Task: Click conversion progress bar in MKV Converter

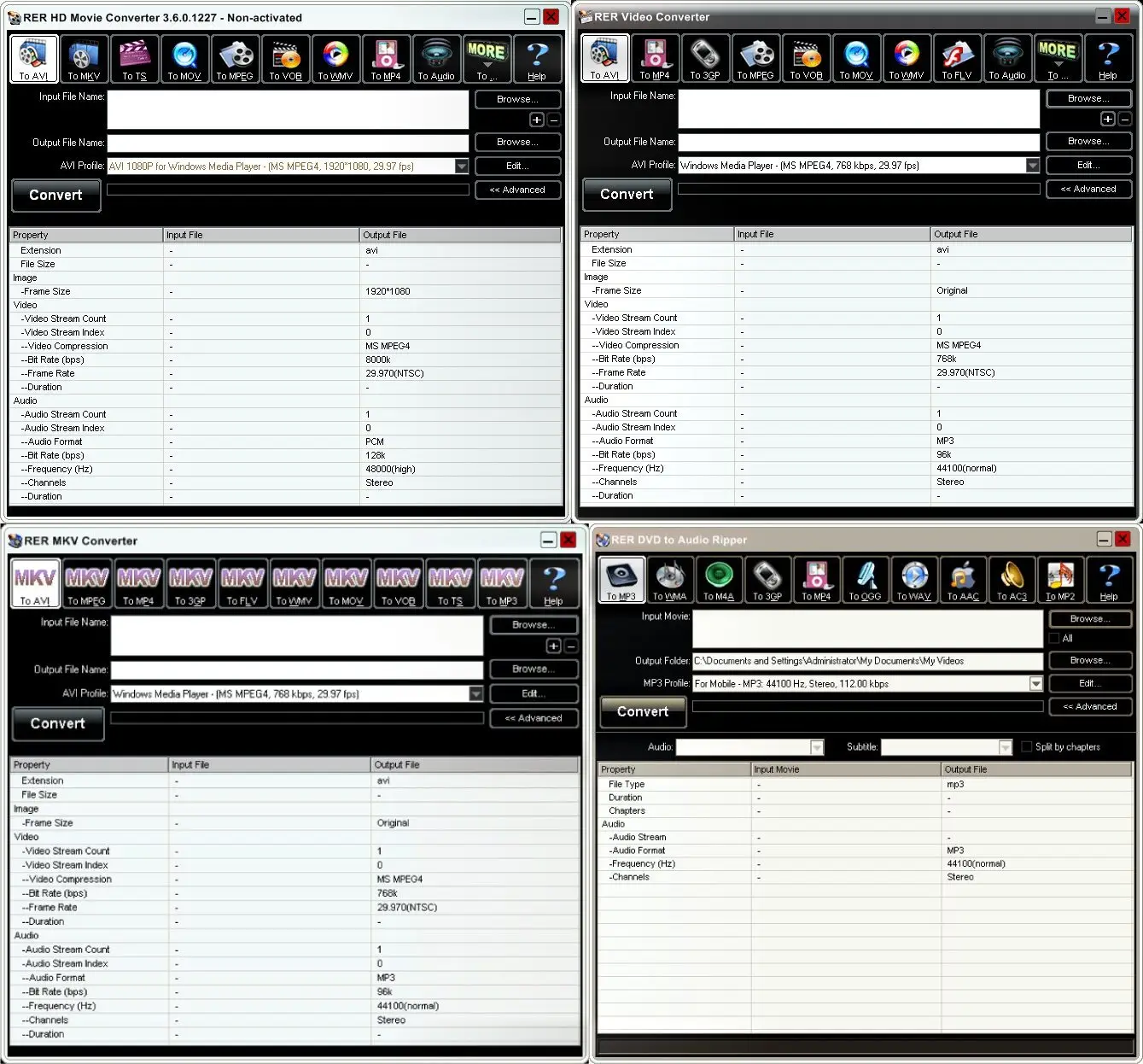Action: [x=297, y=718]
